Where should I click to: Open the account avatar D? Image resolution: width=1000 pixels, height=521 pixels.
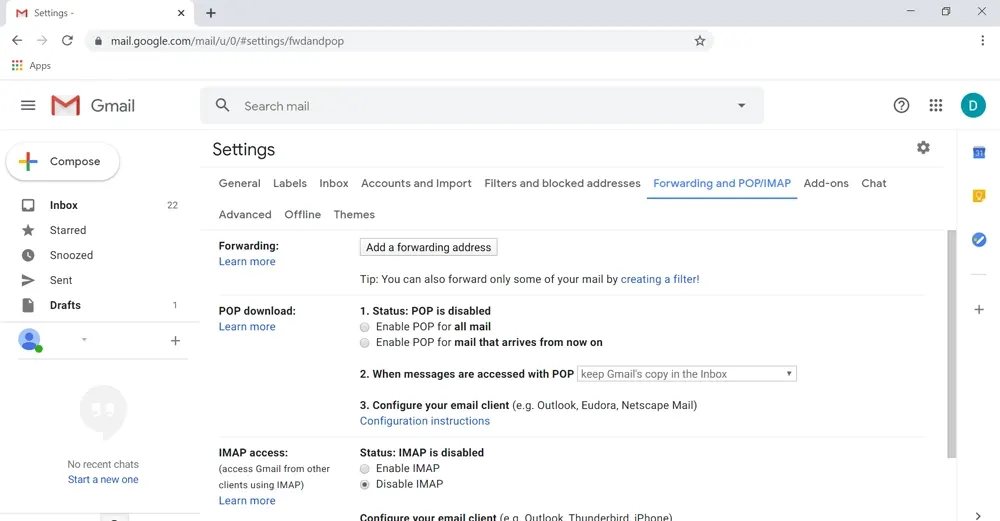tap(973, 105)
